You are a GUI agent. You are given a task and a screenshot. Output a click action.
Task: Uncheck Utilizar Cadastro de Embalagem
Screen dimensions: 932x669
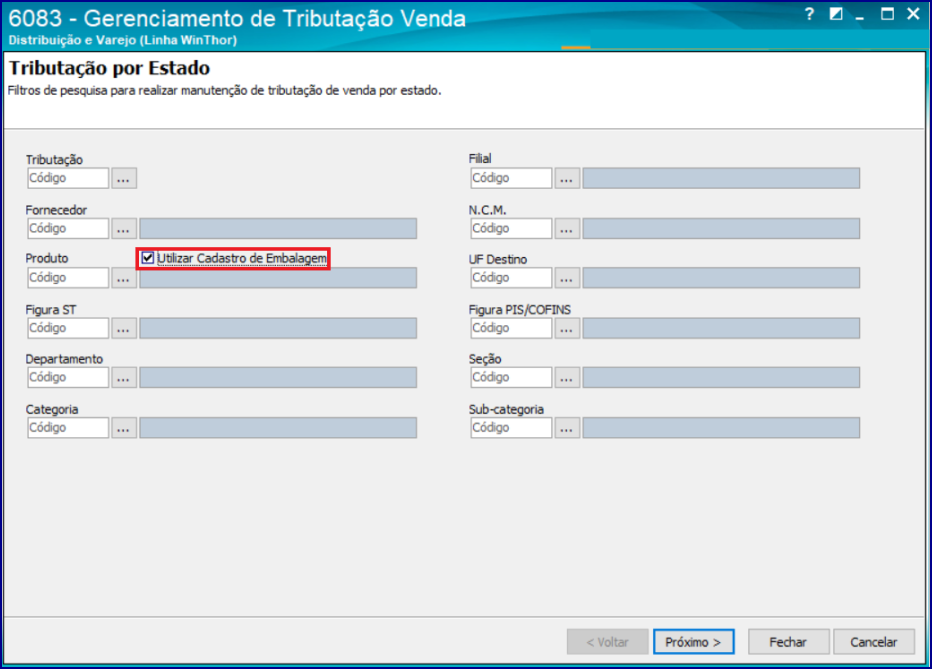point(148,258)
